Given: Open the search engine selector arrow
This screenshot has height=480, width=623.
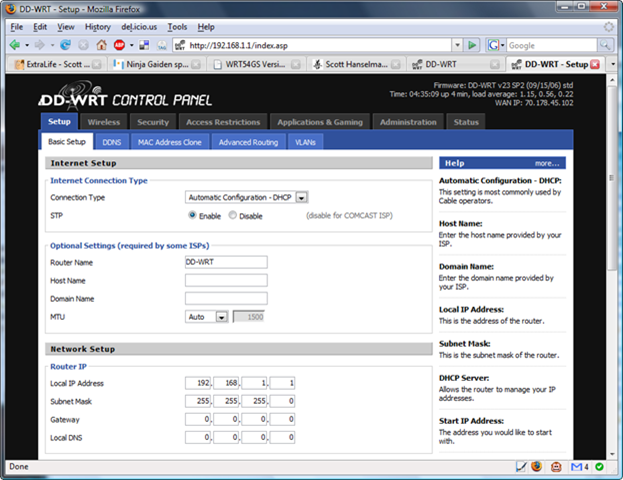Looking at the screenshot, I should pos(502,45).
